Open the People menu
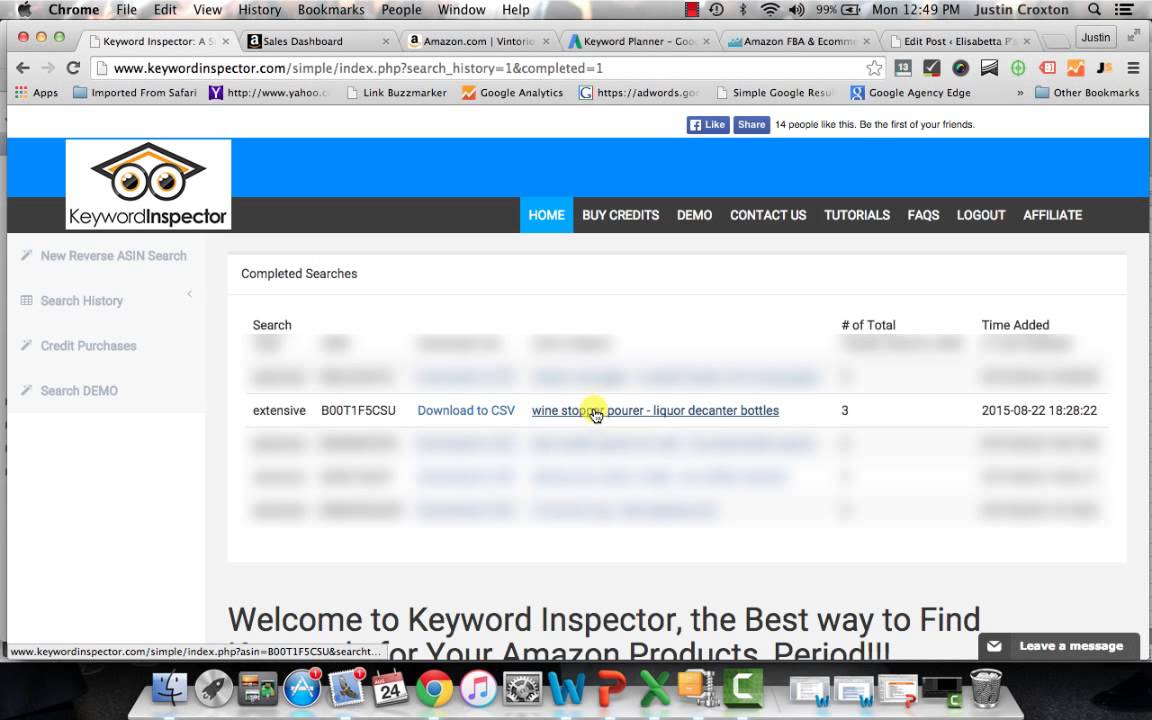The image size is (1152, 720). pyautogui.click(x=401, y=10)
